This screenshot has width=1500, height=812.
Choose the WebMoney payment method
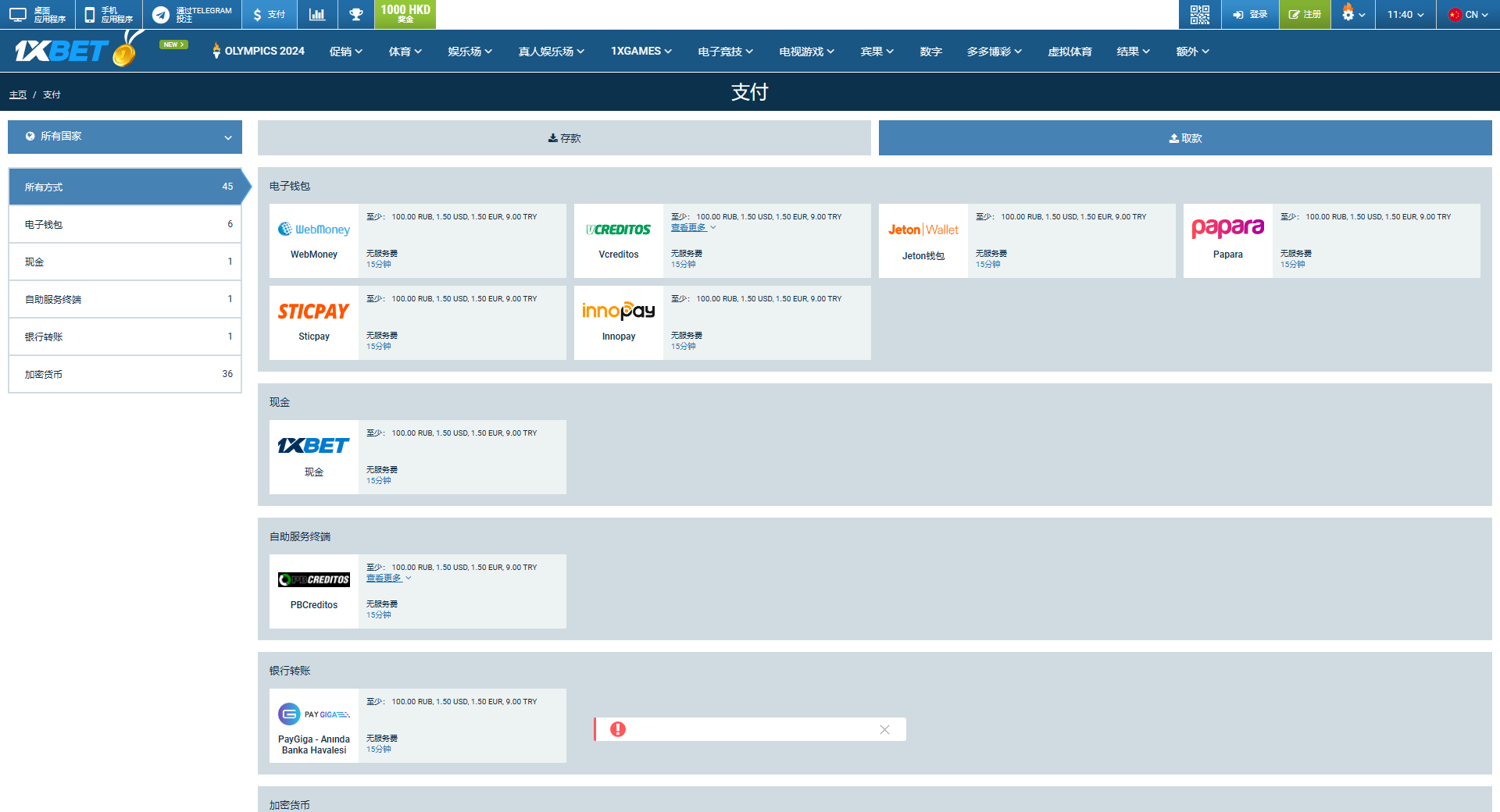[418, 240]
